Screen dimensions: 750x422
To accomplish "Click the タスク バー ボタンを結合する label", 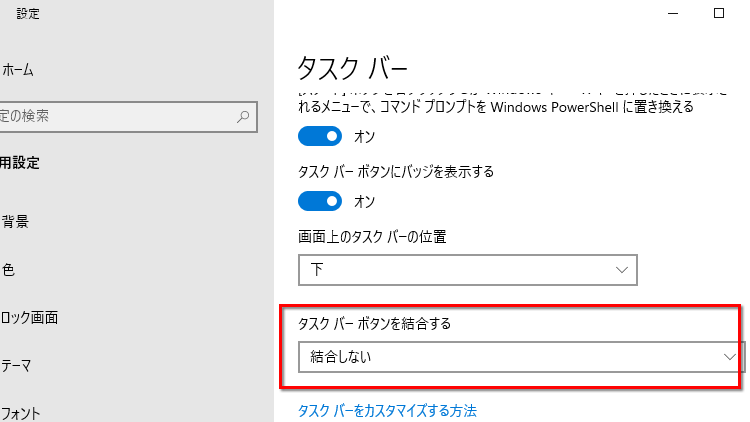I will [x=375, y=324].
